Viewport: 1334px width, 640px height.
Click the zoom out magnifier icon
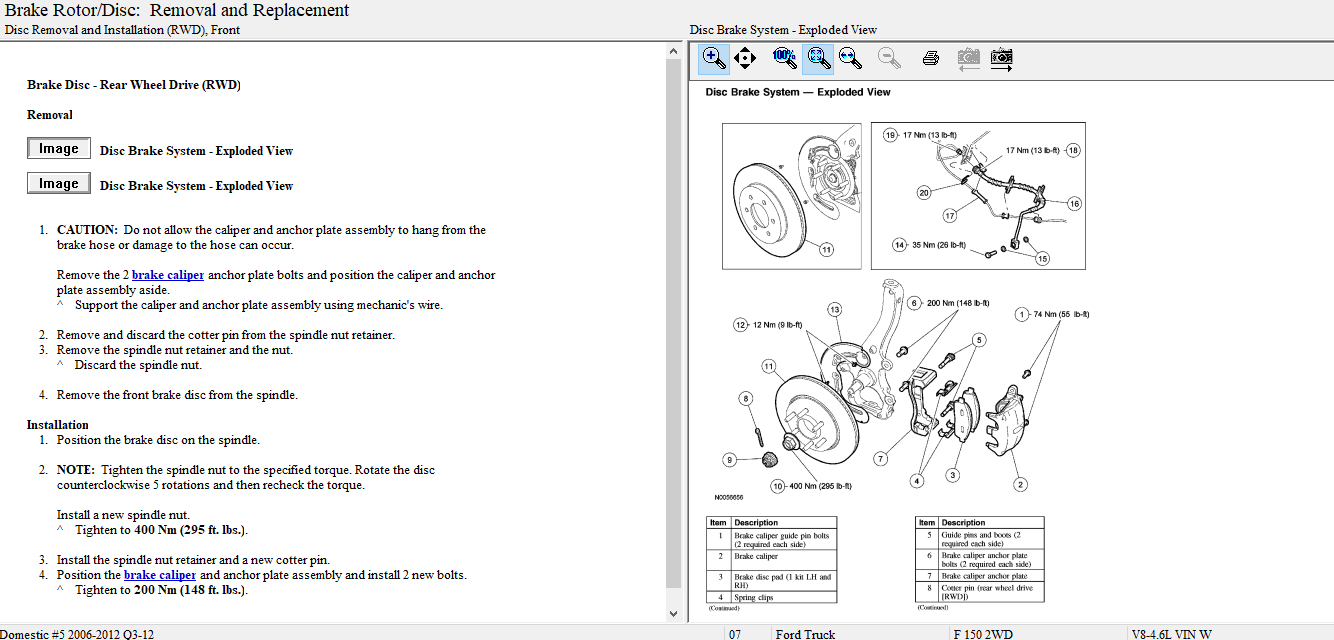click(x=889, y=58)
